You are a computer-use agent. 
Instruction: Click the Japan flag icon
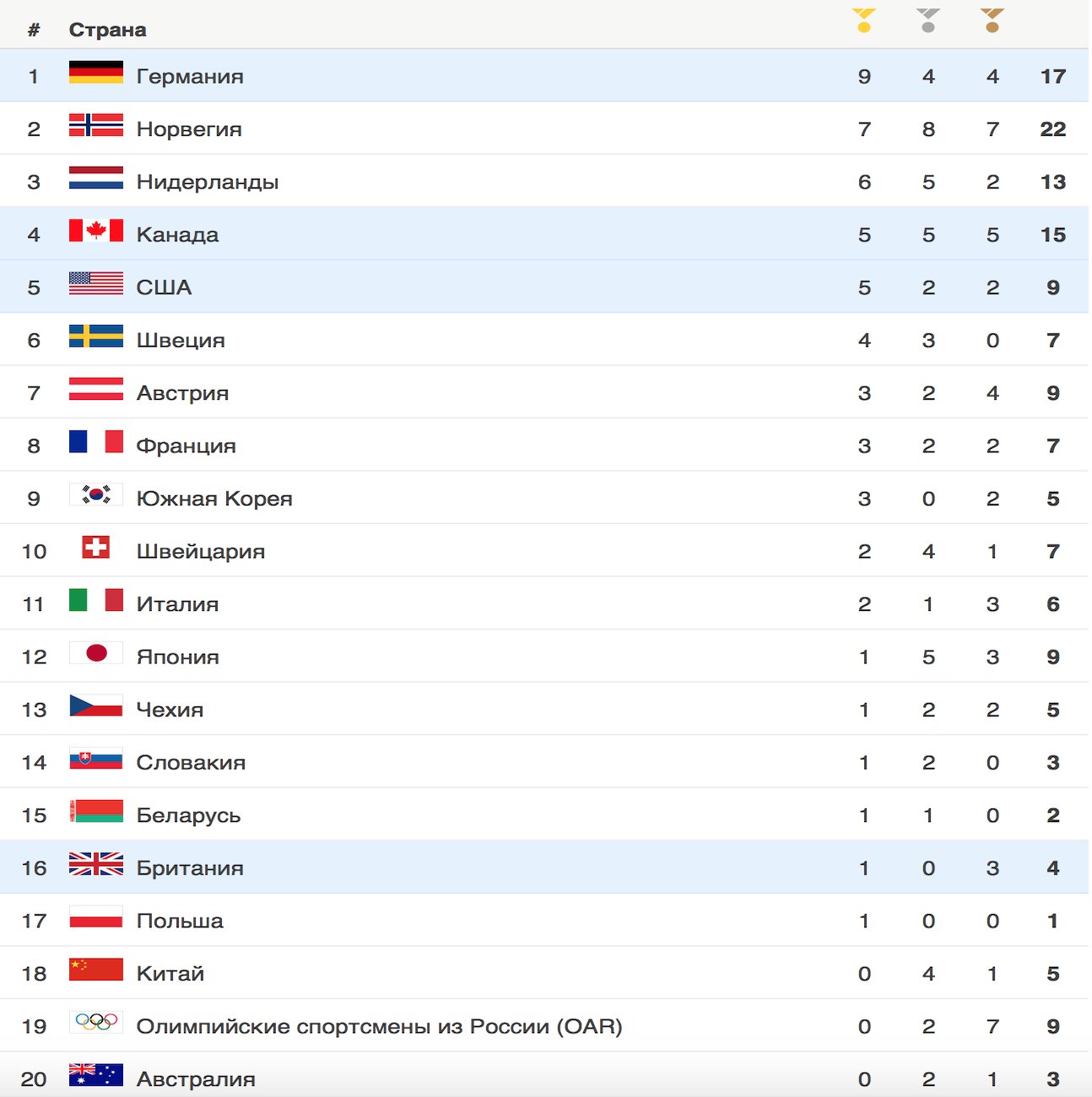click(x=96, y=652)
